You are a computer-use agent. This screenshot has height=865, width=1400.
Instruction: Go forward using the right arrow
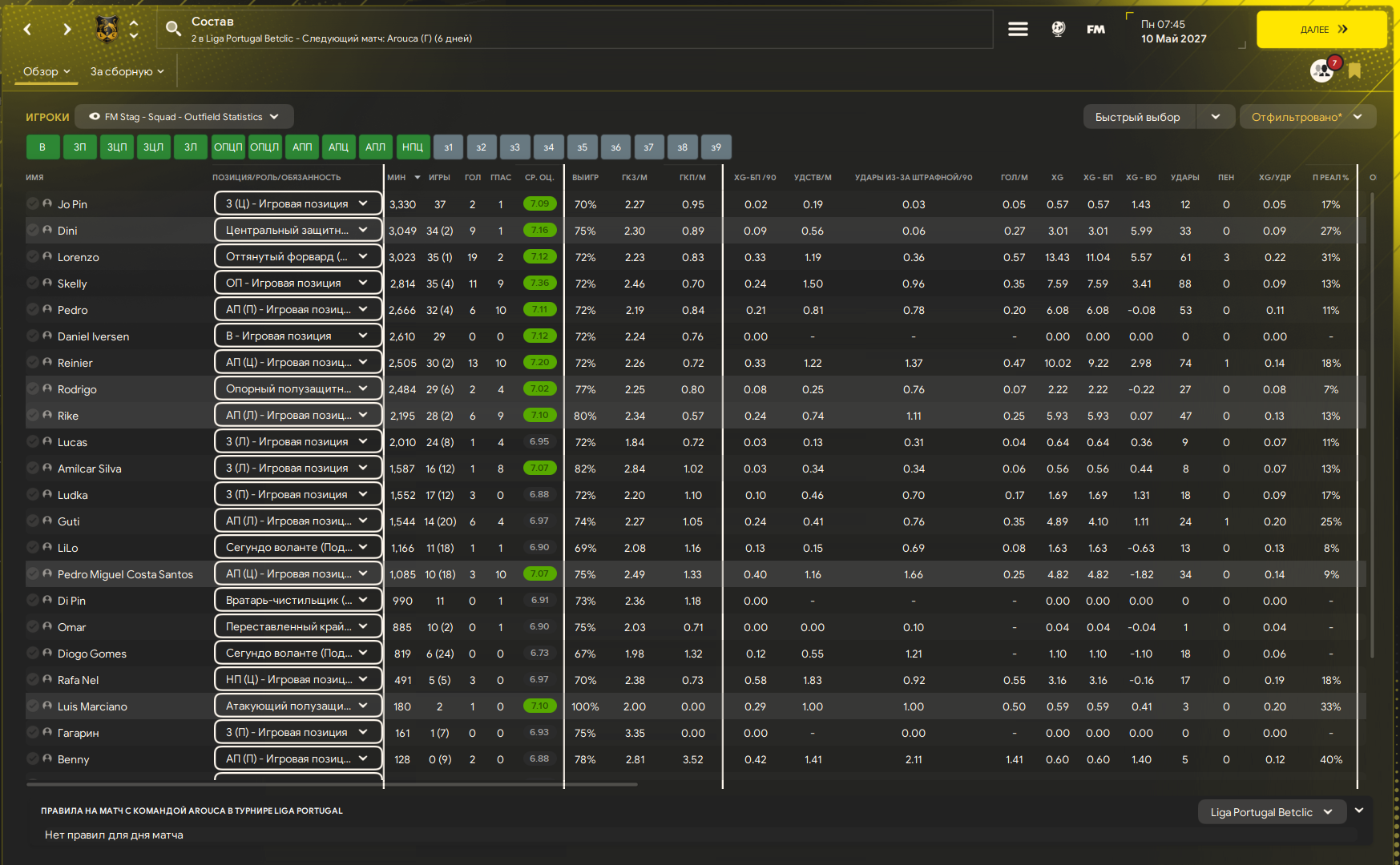67,30
